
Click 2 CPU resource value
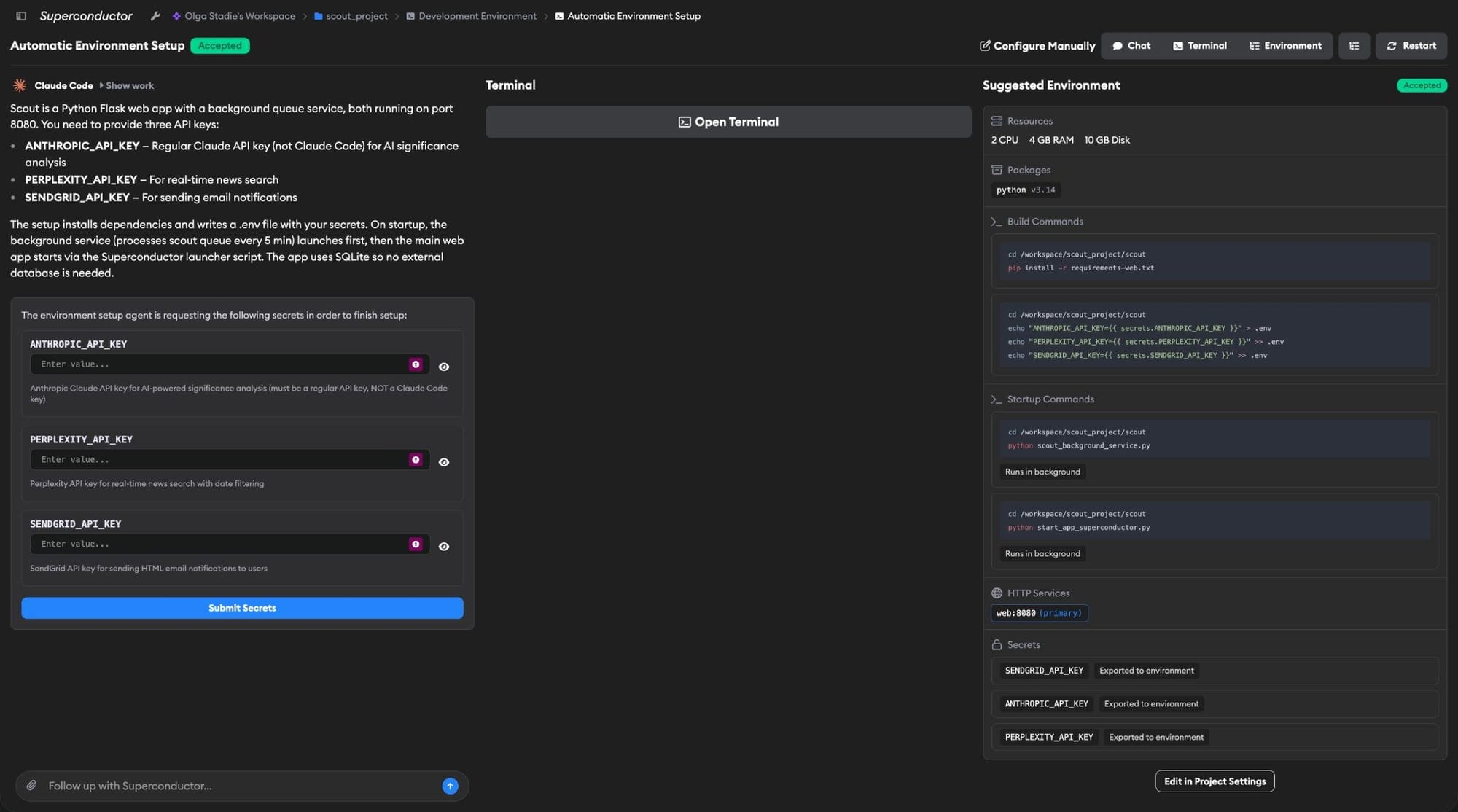(1005, 140)
